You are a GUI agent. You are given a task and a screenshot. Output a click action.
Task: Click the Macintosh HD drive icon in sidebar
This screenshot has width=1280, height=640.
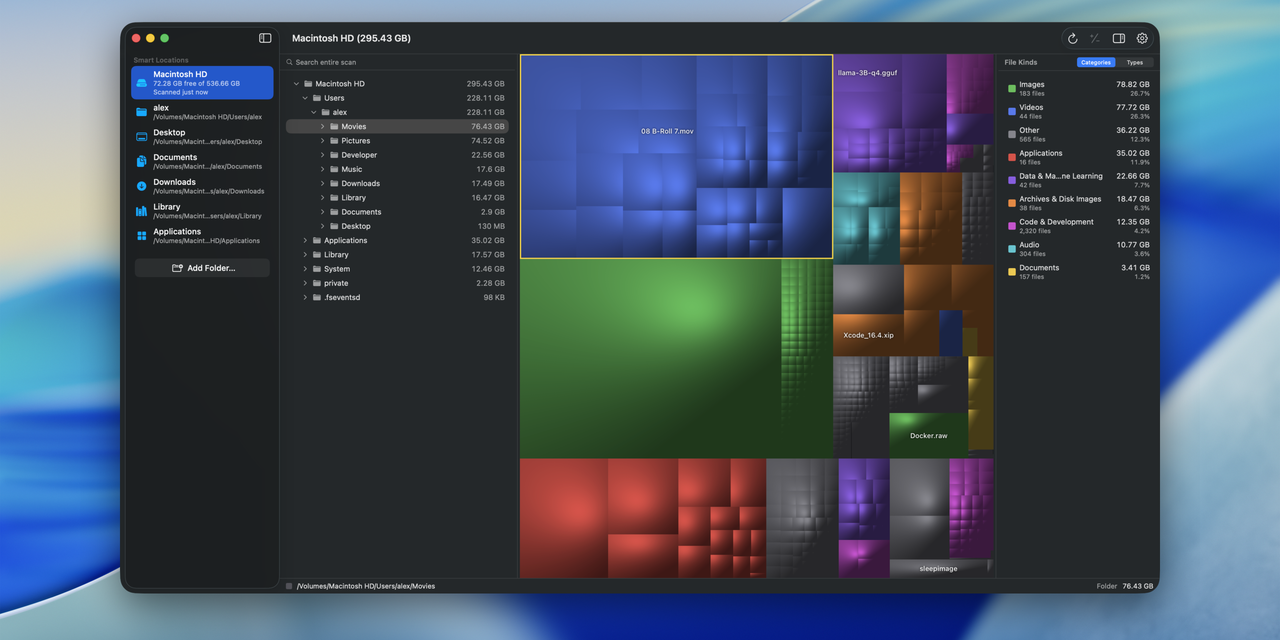click(142, 83)
